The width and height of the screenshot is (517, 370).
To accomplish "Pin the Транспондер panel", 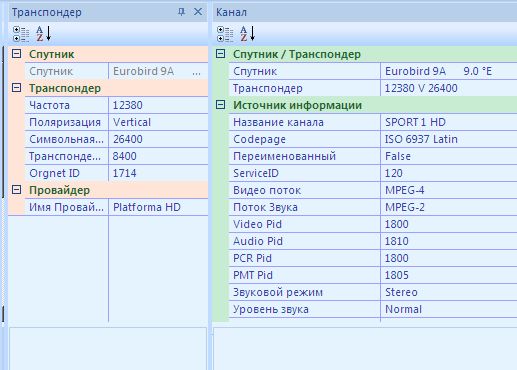I will tap(181, 12).
